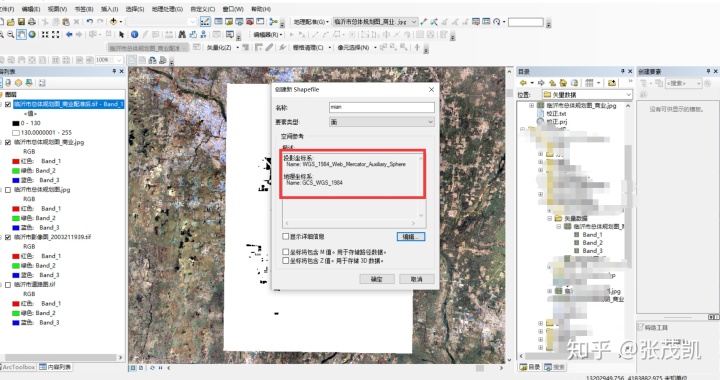Click the Print icon
This screenshot has height=380, width=720.
coord(31,22)
